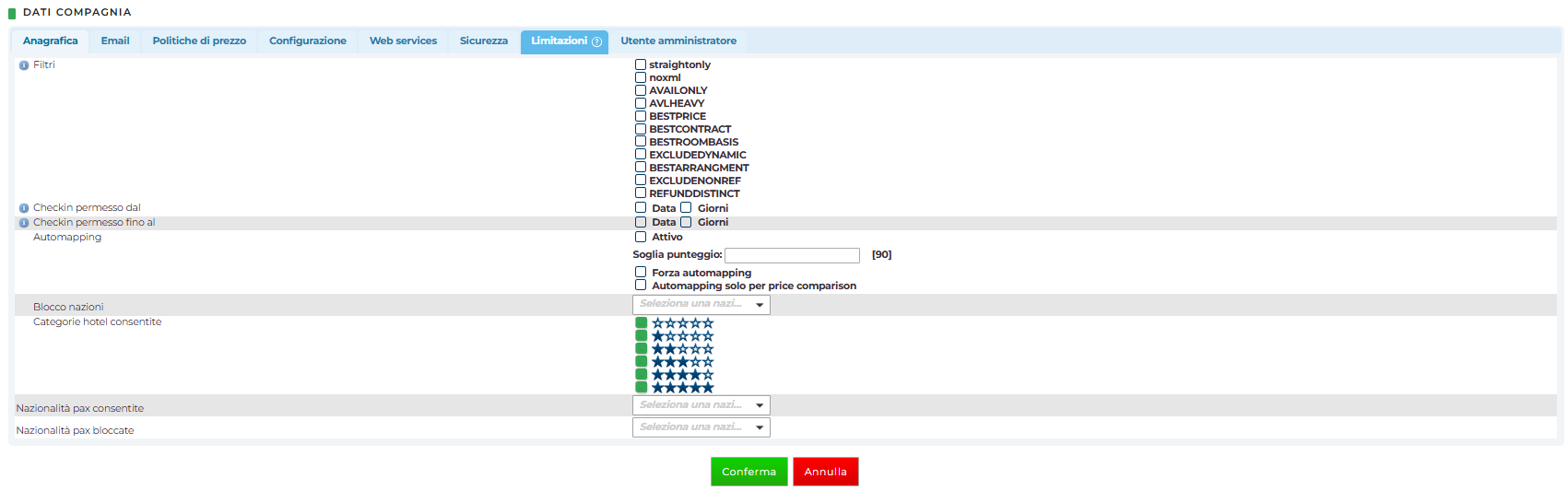Click the three-star hotel rating icon
Image resolution: width=1568 pixels, height=502 pixels.
coord(682,362)
